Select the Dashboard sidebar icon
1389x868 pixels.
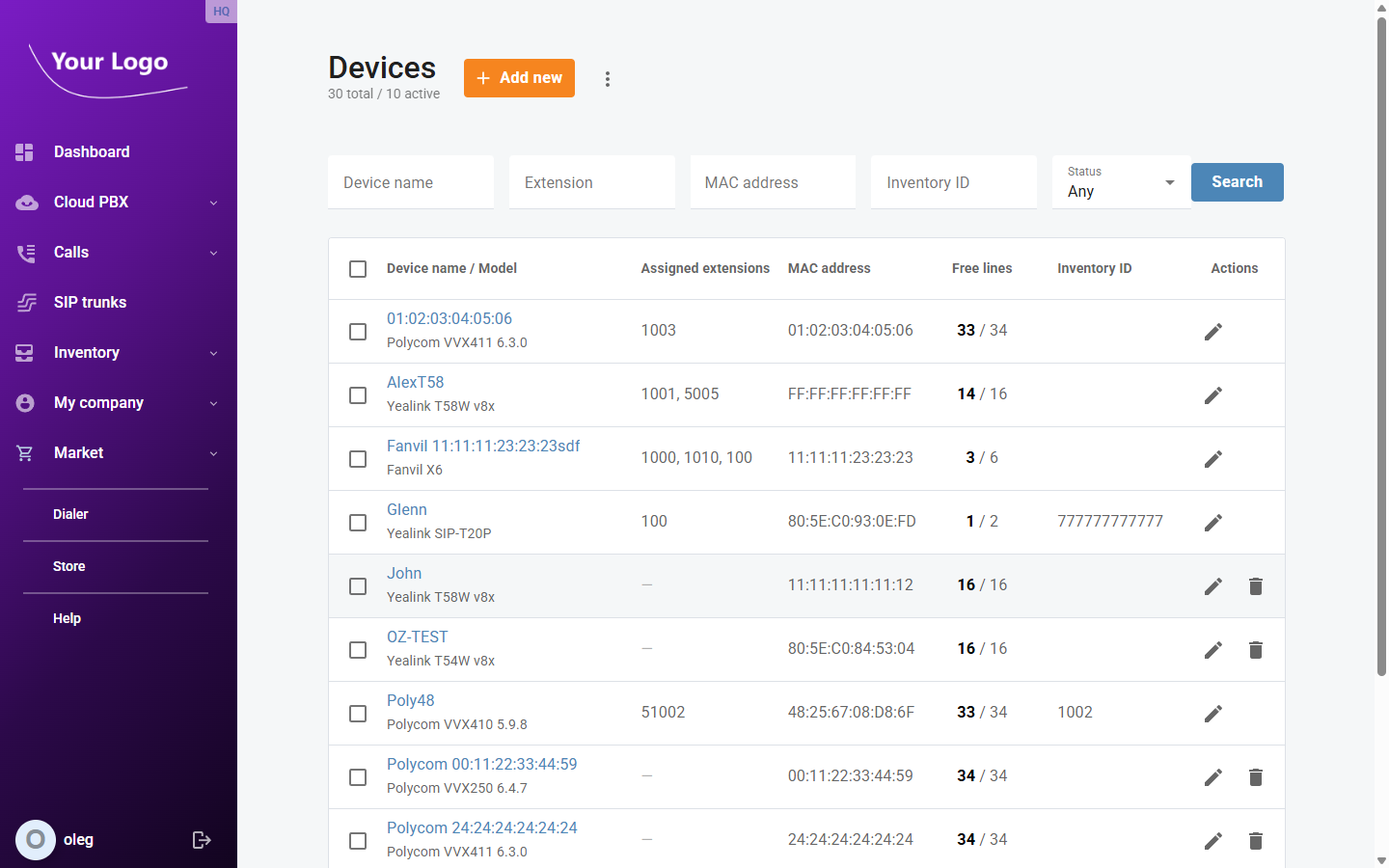click(x=25, y=151)
